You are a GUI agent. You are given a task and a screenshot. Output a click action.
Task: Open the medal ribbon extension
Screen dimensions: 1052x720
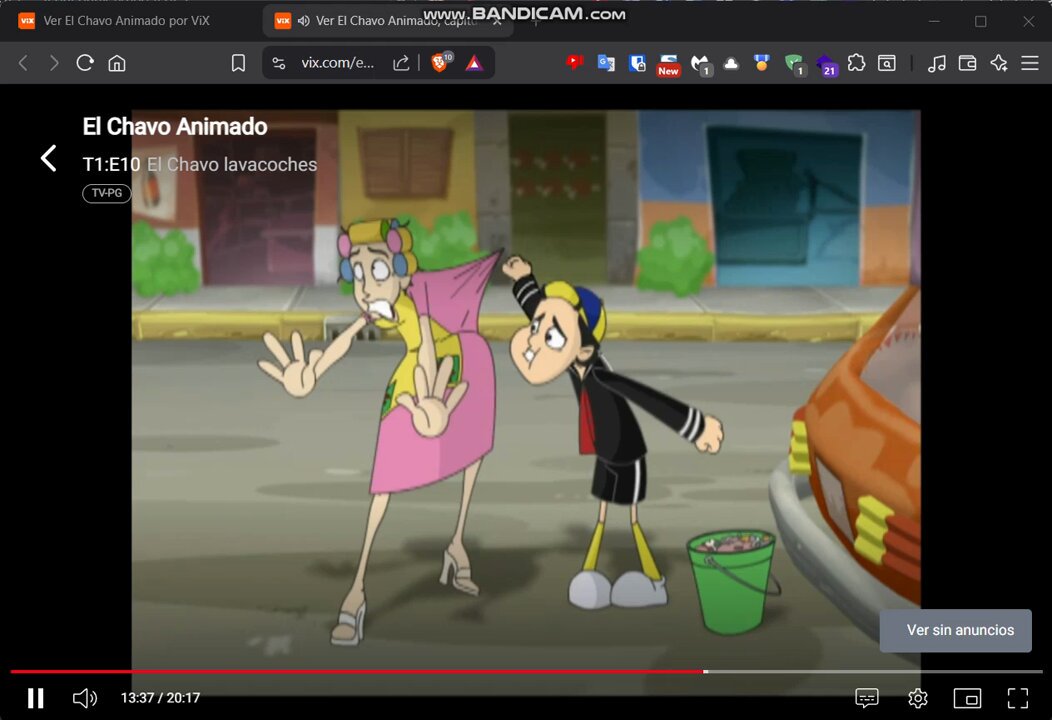click(761, 63)
